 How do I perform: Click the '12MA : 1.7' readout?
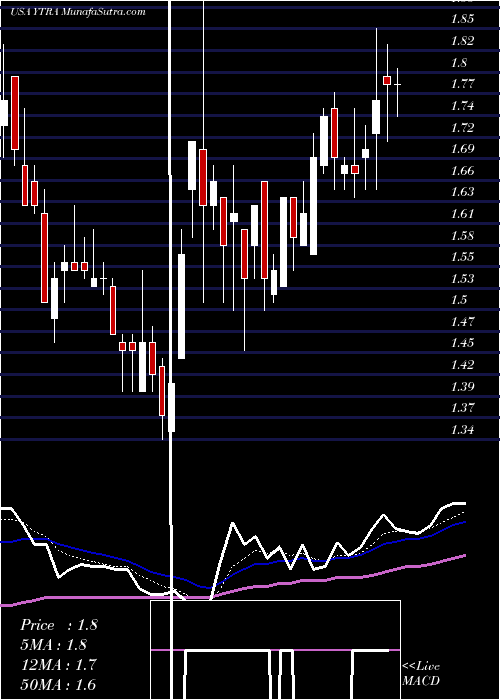click(58, 665)
